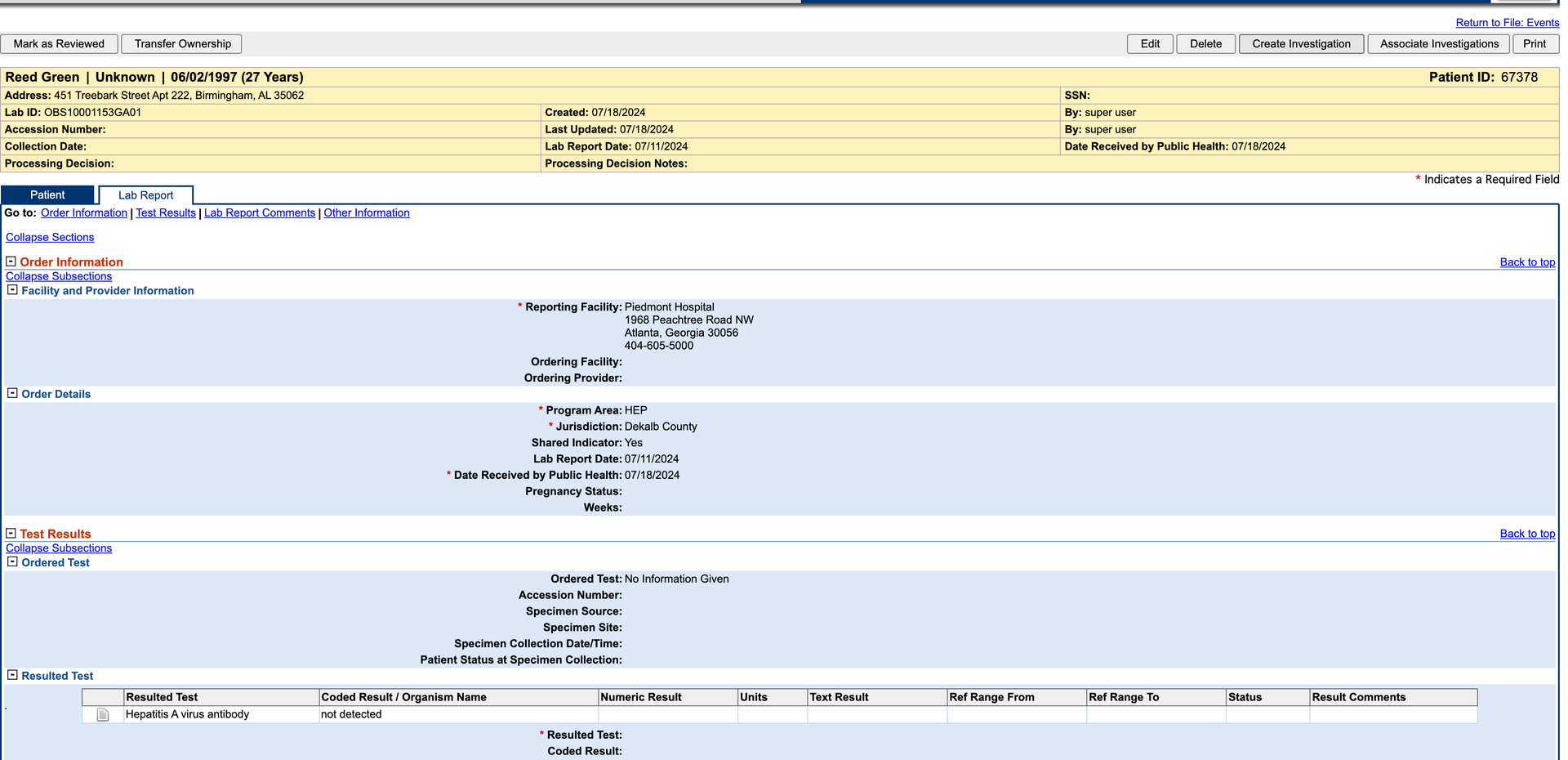Collapse the Facility and Provider Information box icon
Viewport: 1568px width, 760px height.
coord(11,288)
